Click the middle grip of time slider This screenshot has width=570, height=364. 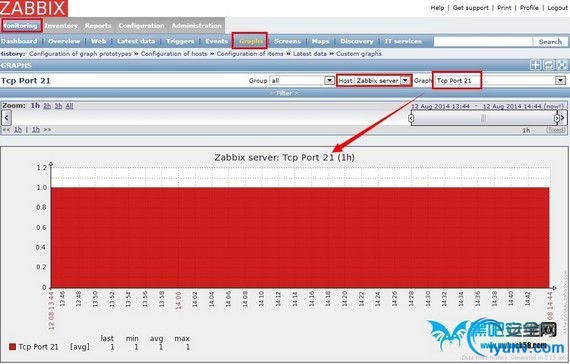483,118
